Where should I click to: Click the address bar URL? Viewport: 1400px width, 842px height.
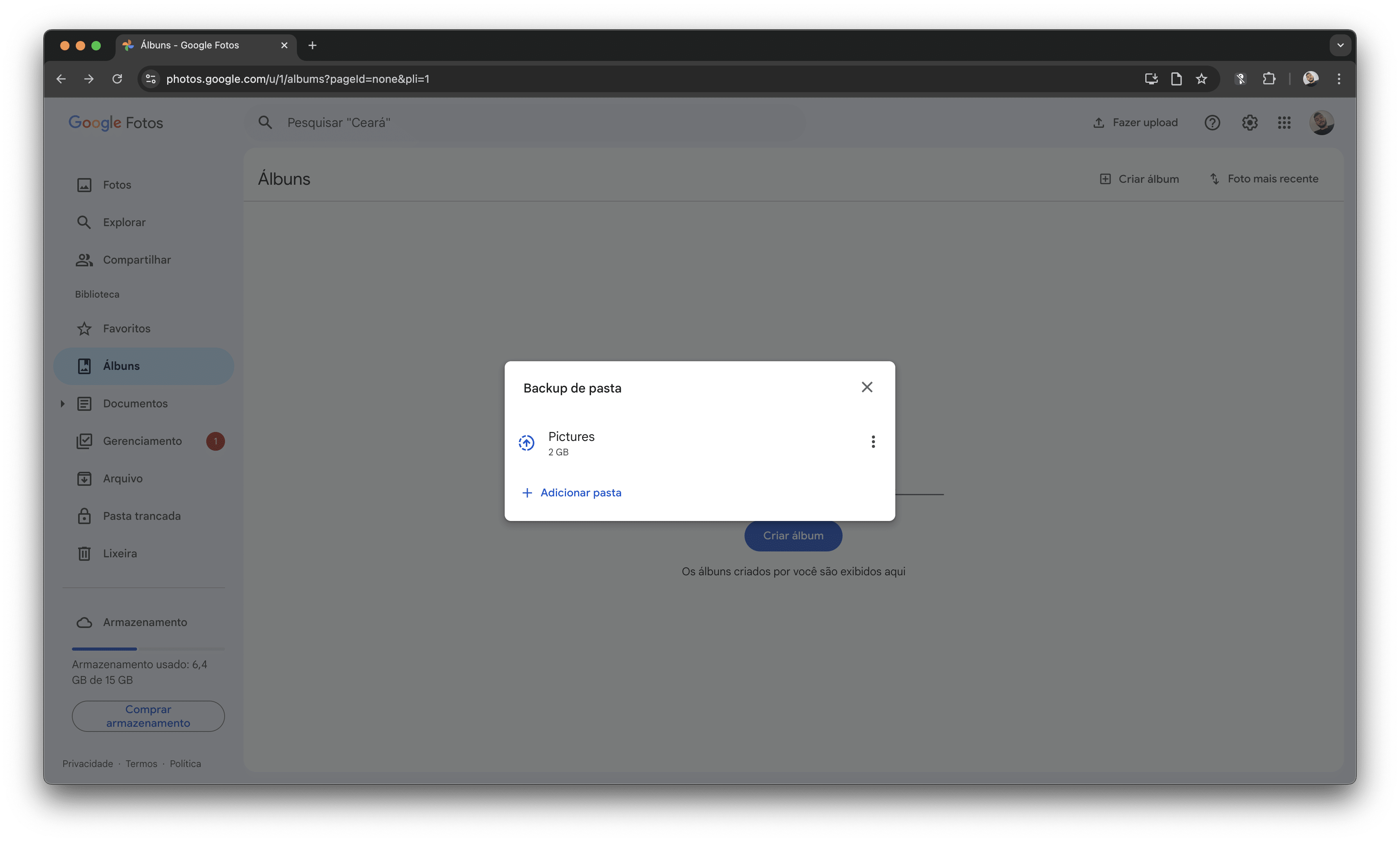tap(297, 79)
